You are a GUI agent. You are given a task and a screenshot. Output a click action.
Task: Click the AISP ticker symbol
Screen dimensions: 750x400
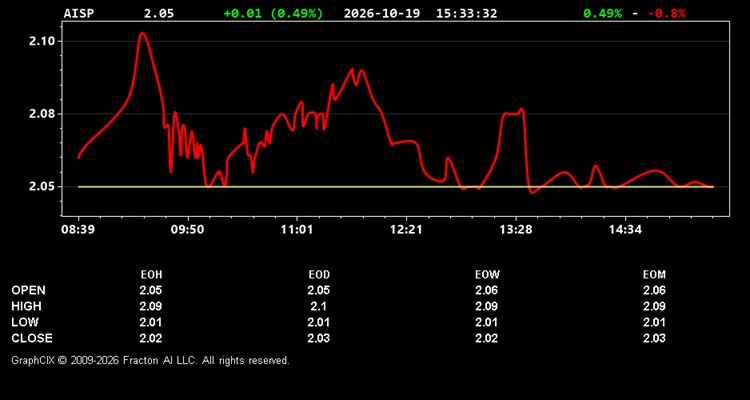[78, 13]
